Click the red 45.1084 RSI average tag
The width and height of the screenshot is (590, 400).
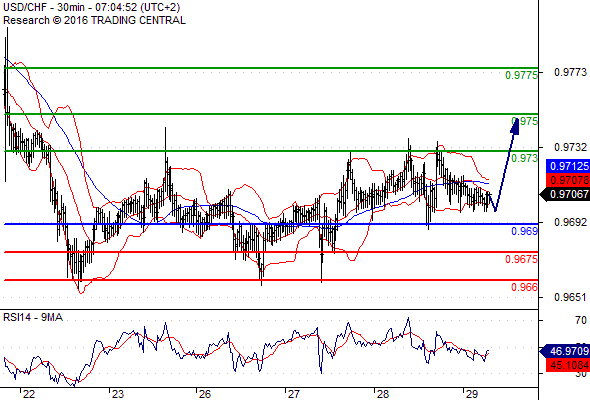point(568,365)
